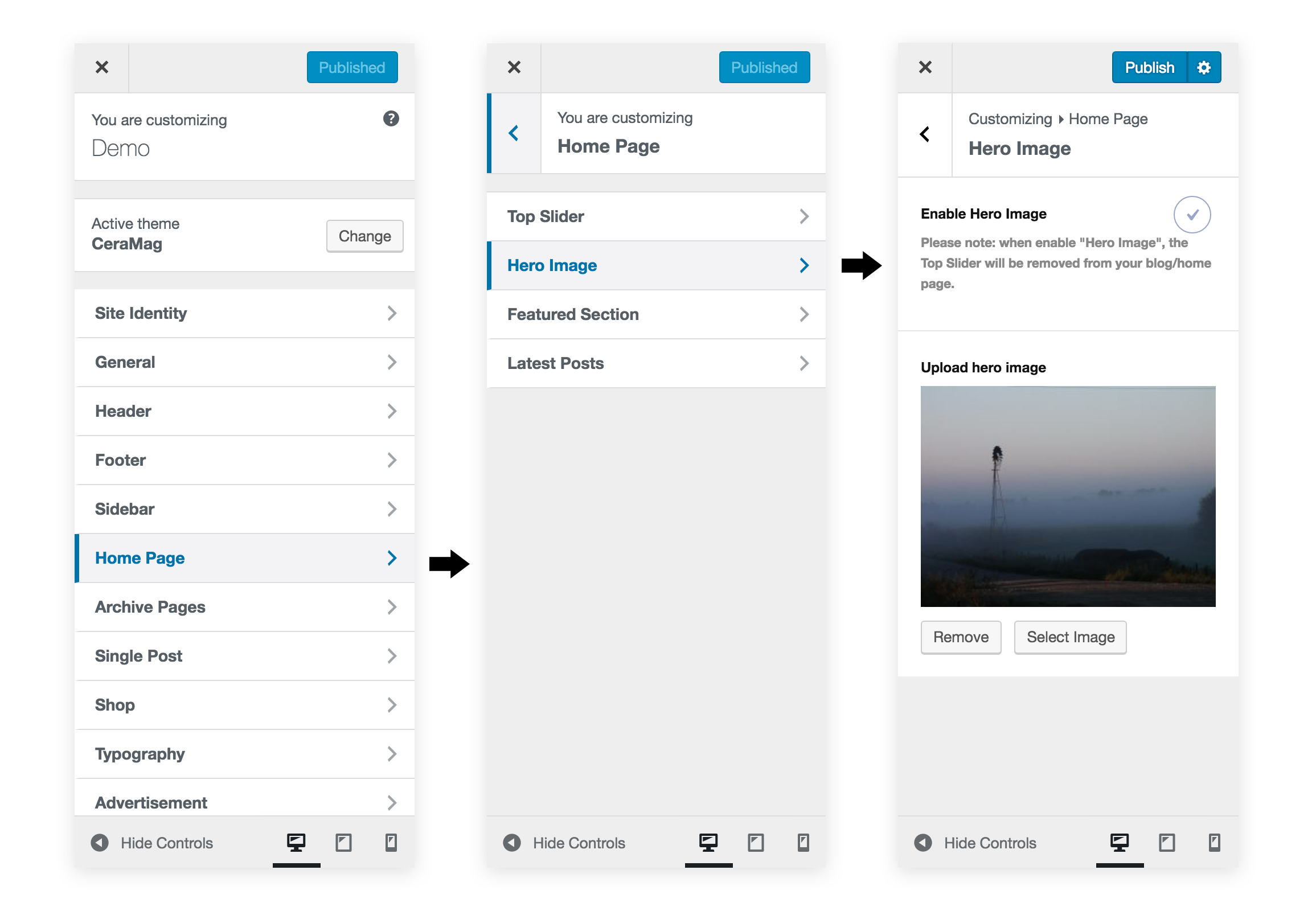Viewport: 1316px width, 911px height.
Task: Click the Change theme button
Action: [x=364, y=236]
